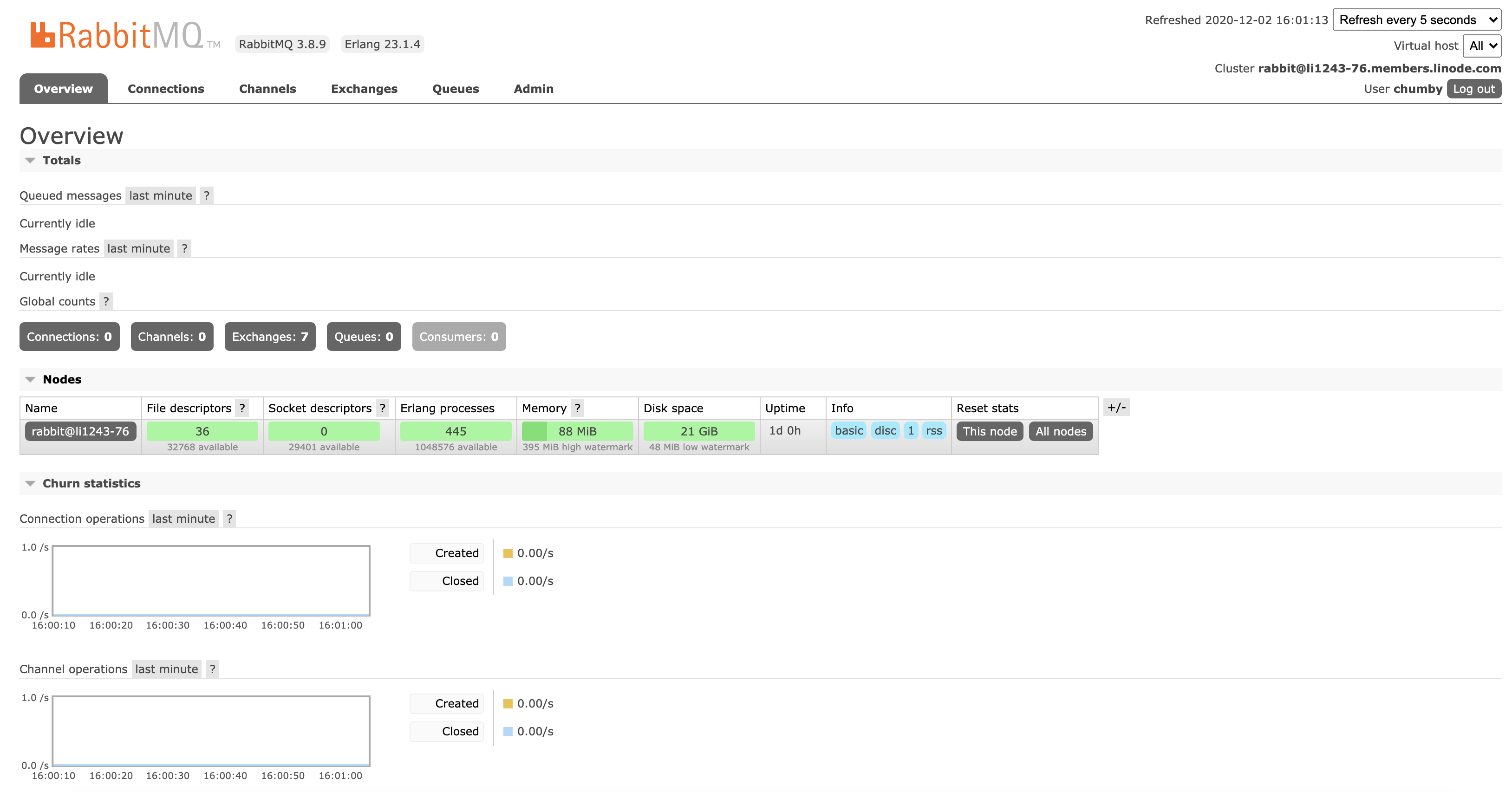The width and height of the screenshot is (1512, 792).
Task: Open help for Message rates
Action: (184, 248)
